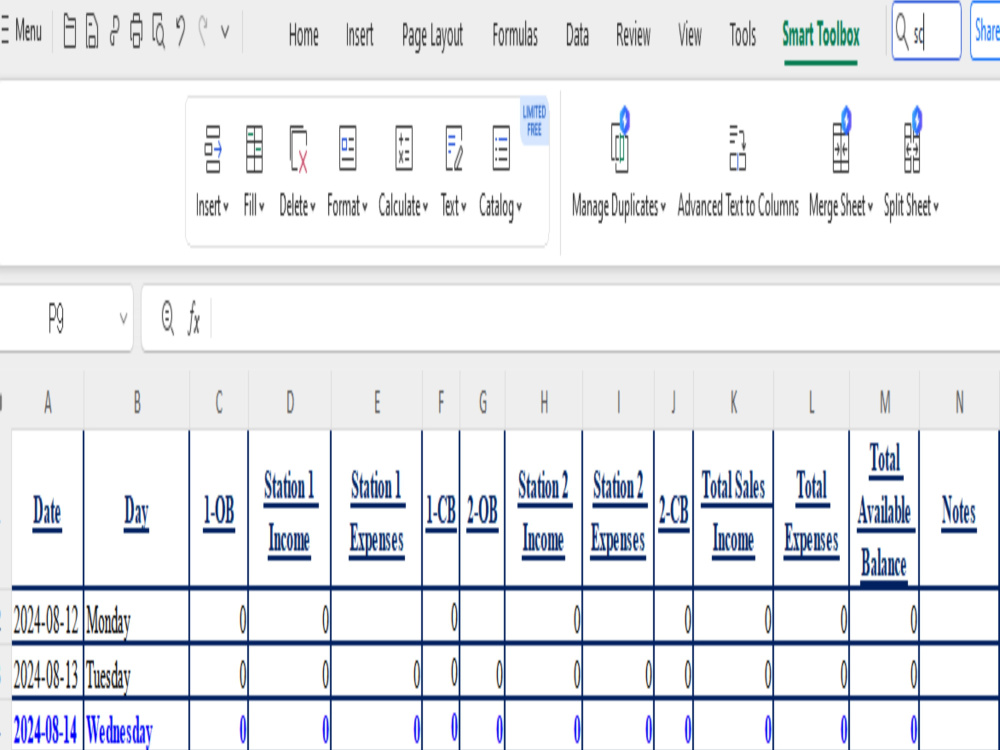Screen dimensions: 1000x750
Task: Click the Merge Sheet icon
Action: [x=842, y=140]
